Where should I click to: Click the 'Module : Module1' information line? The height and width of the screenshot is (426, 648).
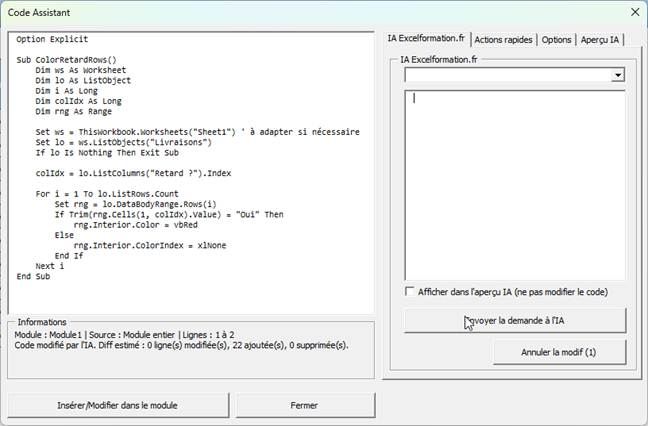click(x=124, y=335)
